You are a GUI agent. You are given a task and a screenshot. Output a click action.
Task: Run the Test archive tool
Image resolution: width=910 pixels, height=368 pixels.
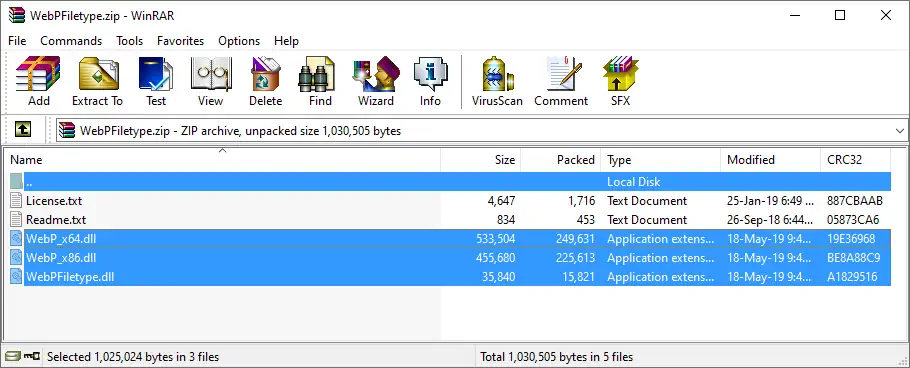pos(156,82)
